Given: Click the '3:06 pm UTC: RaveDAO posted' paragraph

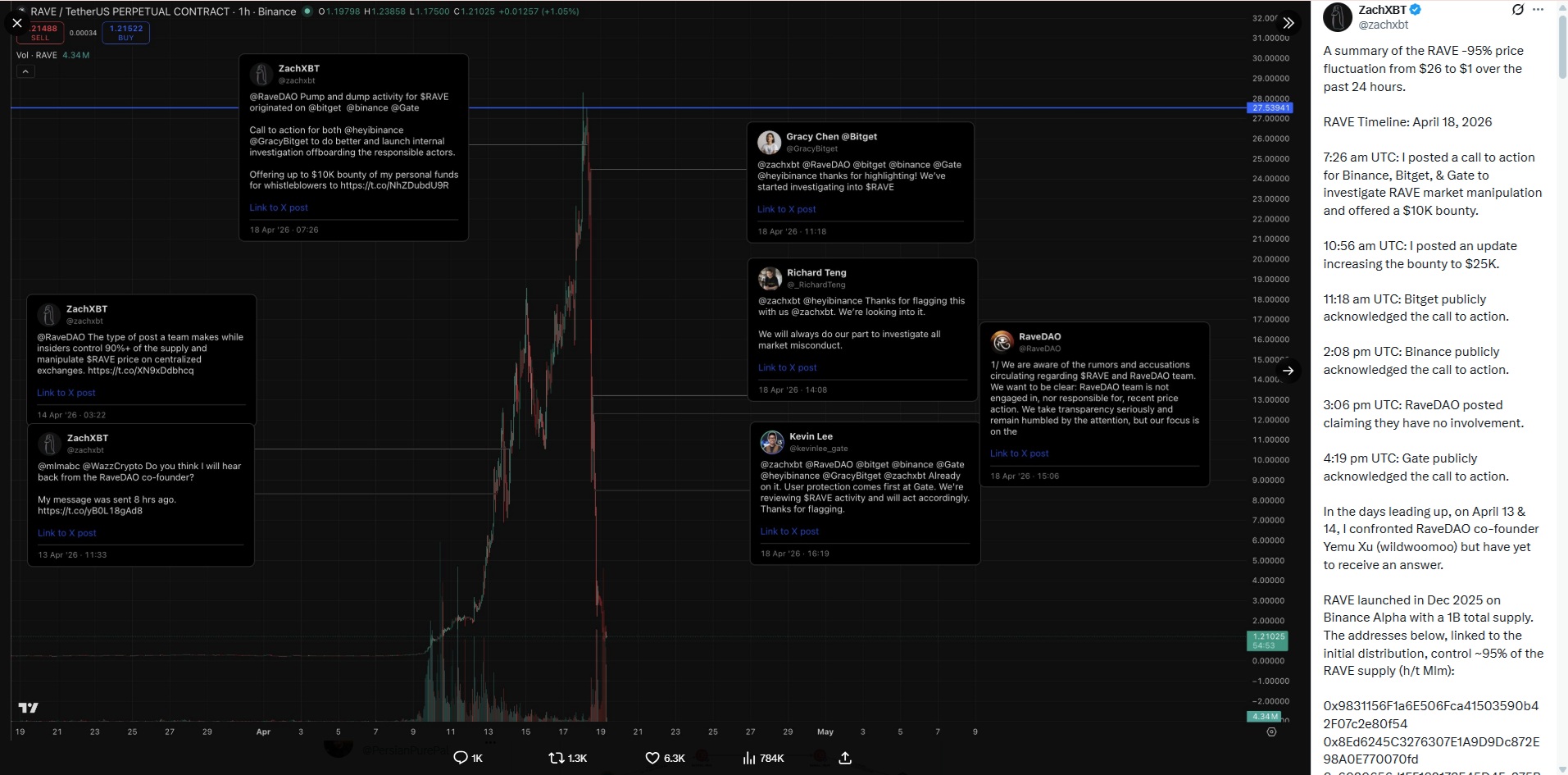Looking at the screenshot, I should point(1424,414).
